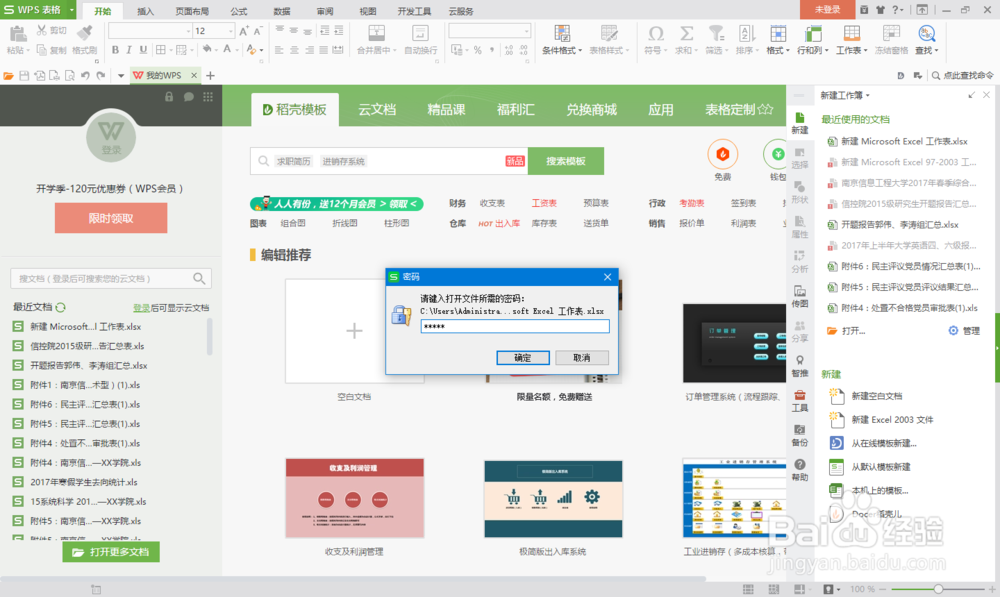Open 行和列 rows and columns tool

pyautogui.click(x=812, y=33)
